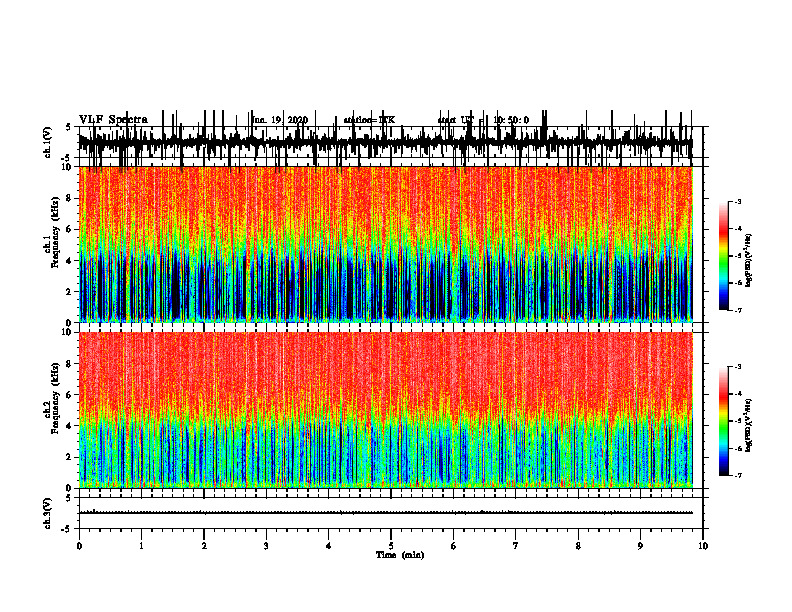Click the "5" tick on ch.1(V) axis
Viewport: 792px width, 612px height.
(x=68, y=127)
